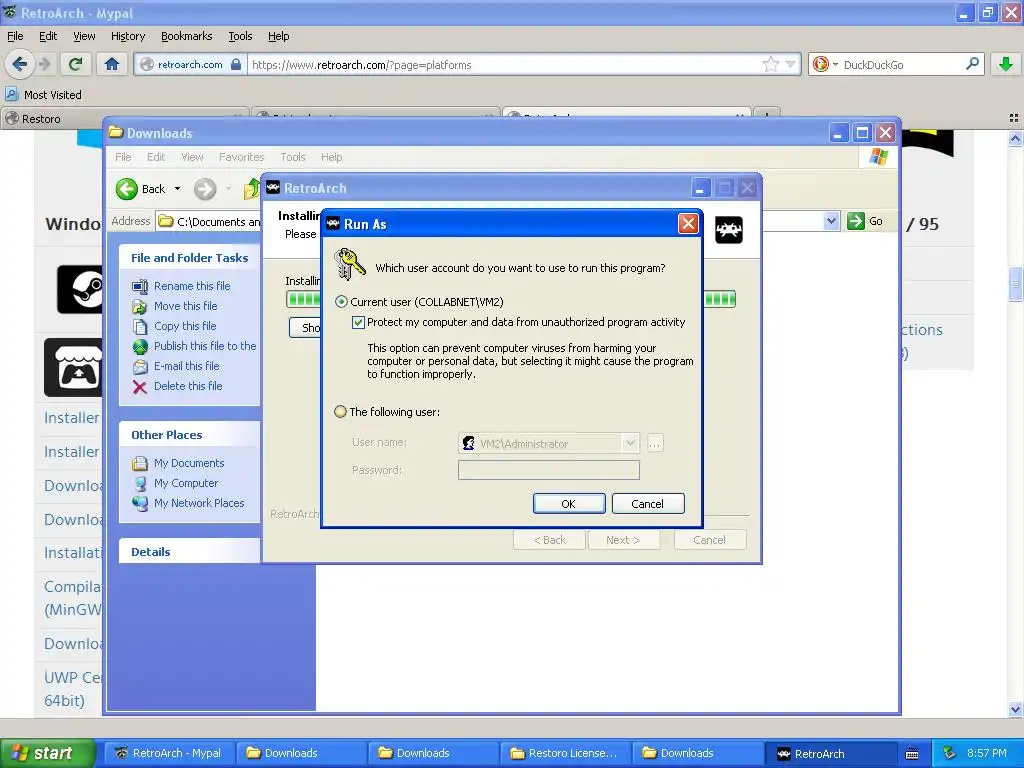
Task: Click the RetroArch logo in installer header
Action: tap(729, 230)
